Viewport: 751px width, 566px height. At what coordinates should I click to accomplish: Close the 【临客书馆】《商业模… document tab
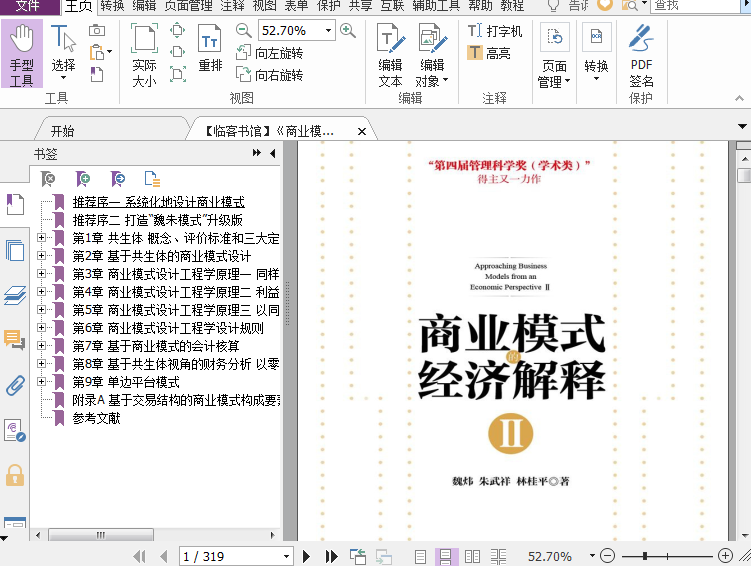coord(362,131)
